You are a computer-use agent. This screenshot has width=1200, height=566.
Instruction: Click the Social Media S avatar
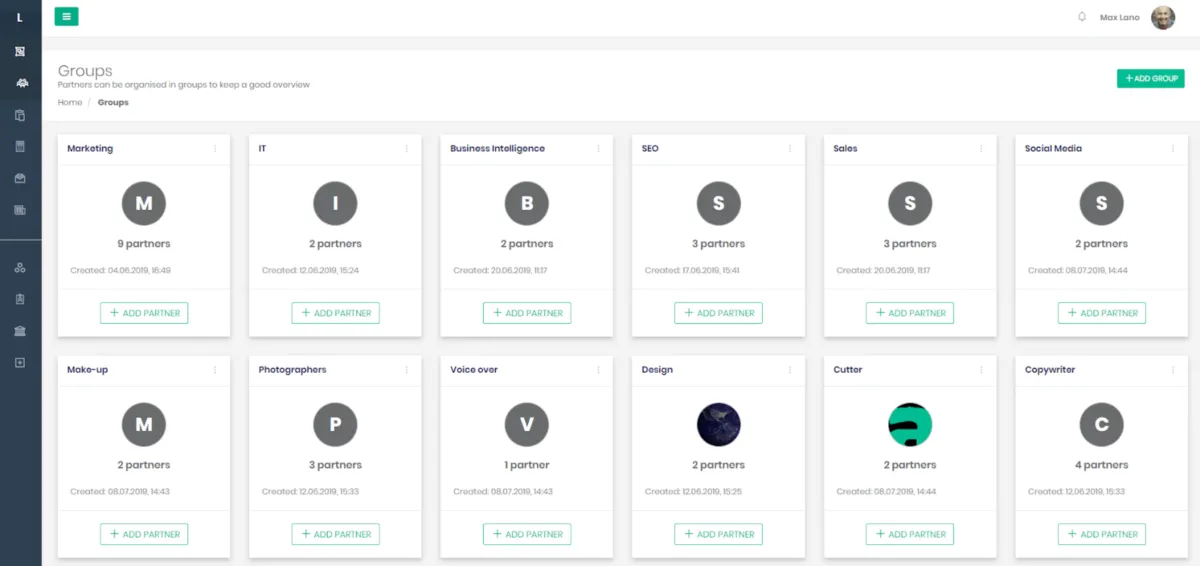click(x=1102, y=204)
